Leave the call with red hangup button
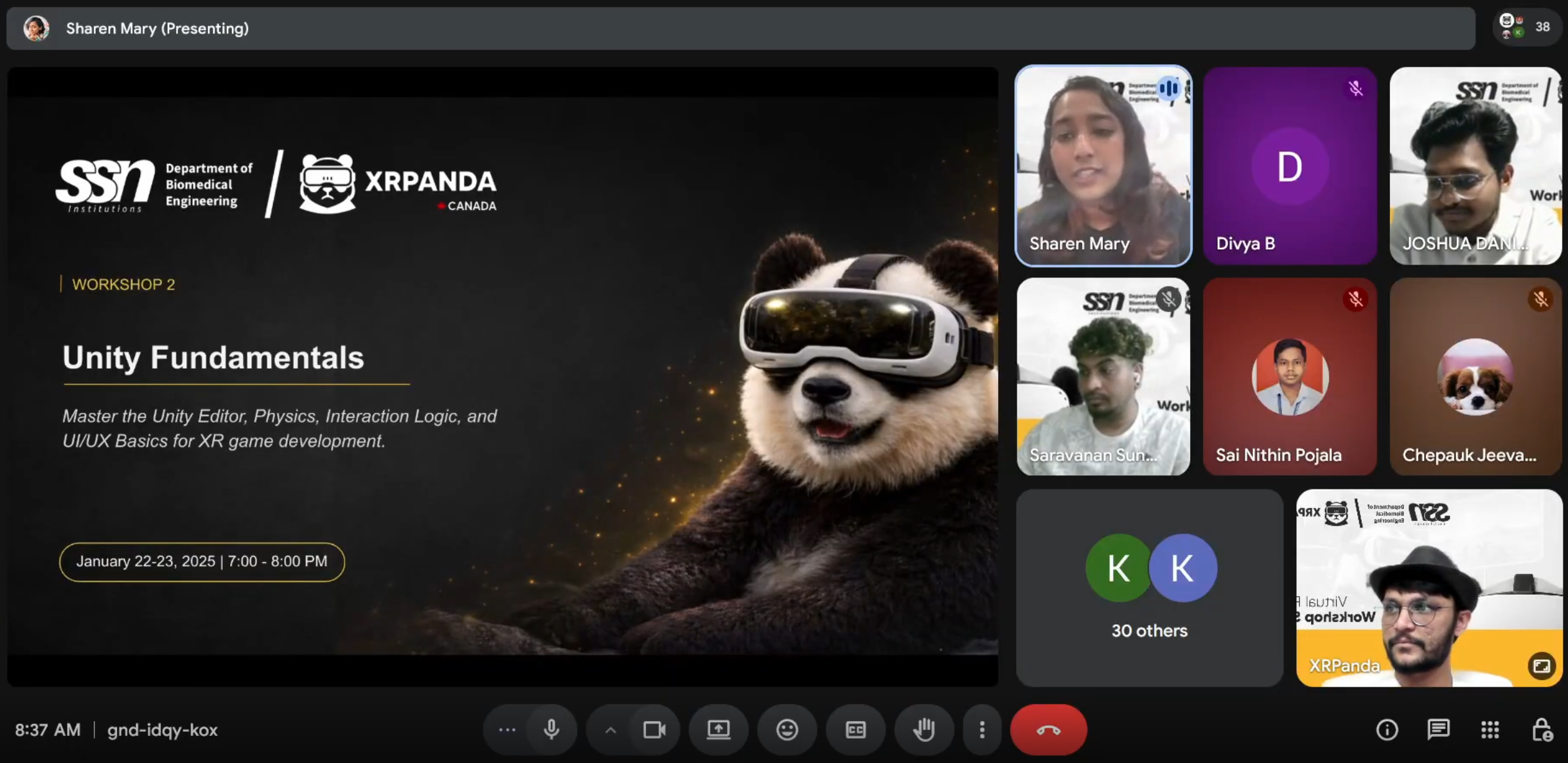The image size is (1568, 763). [1048, 730]
